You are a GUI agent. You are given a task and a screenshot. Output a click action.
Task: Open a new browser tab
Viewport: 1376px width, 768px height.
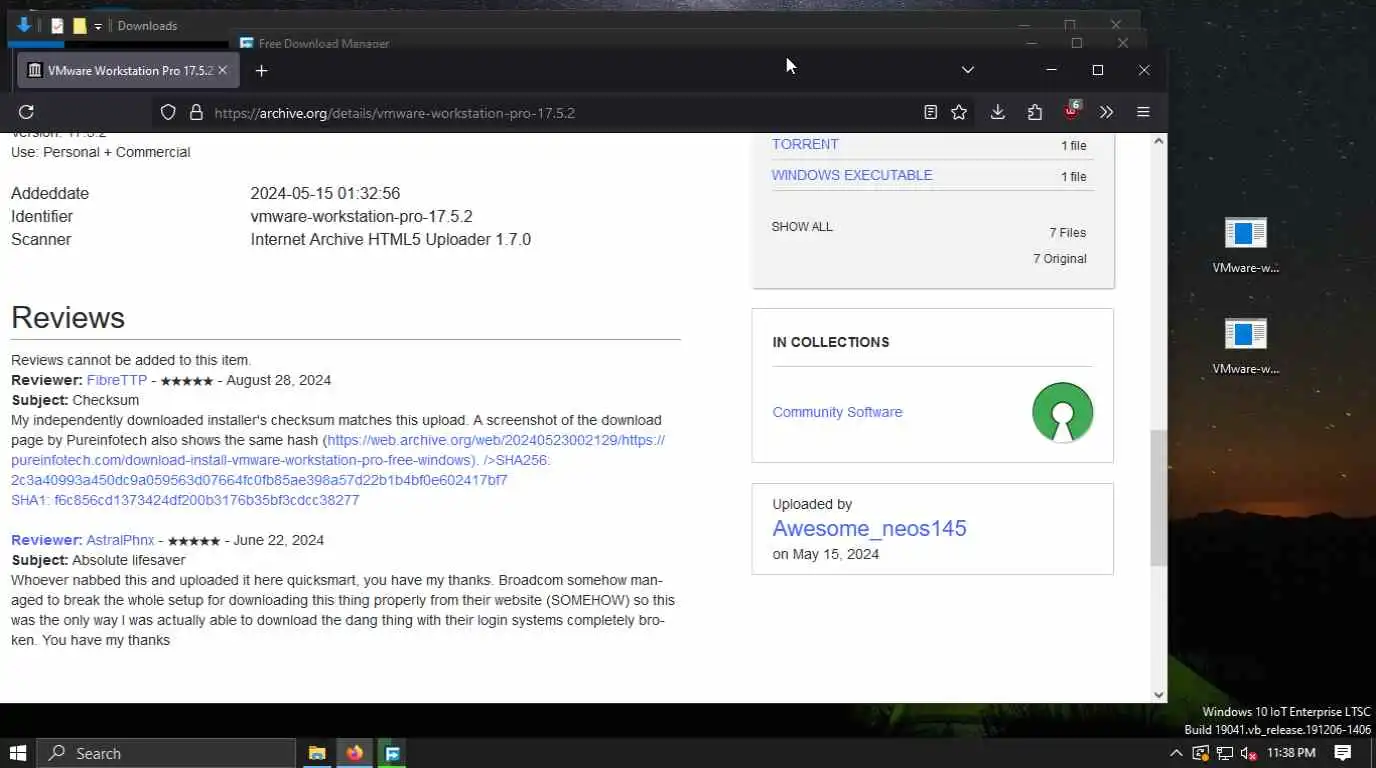click(x=261, y=70)
